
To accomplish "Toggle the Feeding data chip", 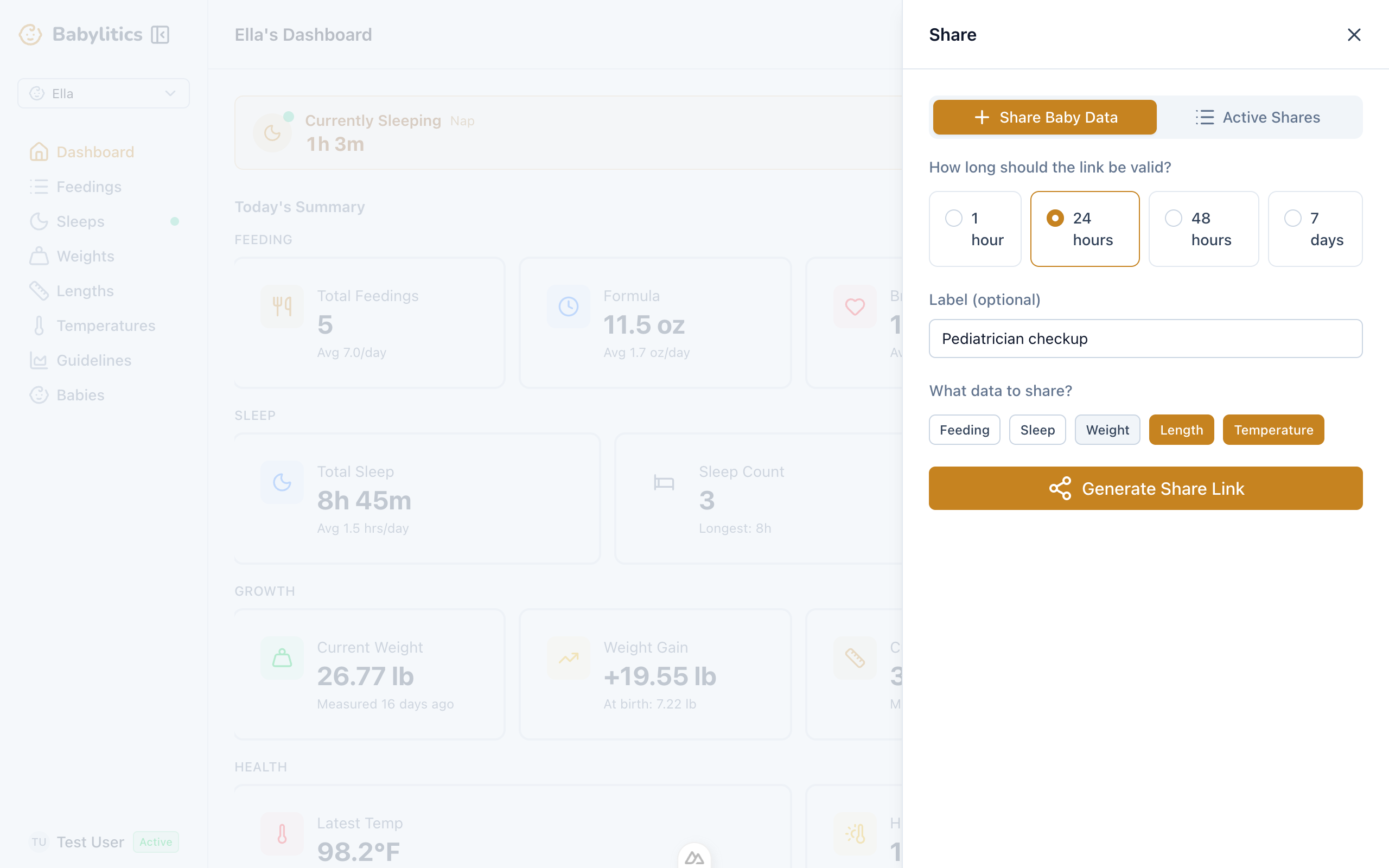I will [x=964, y=430].
